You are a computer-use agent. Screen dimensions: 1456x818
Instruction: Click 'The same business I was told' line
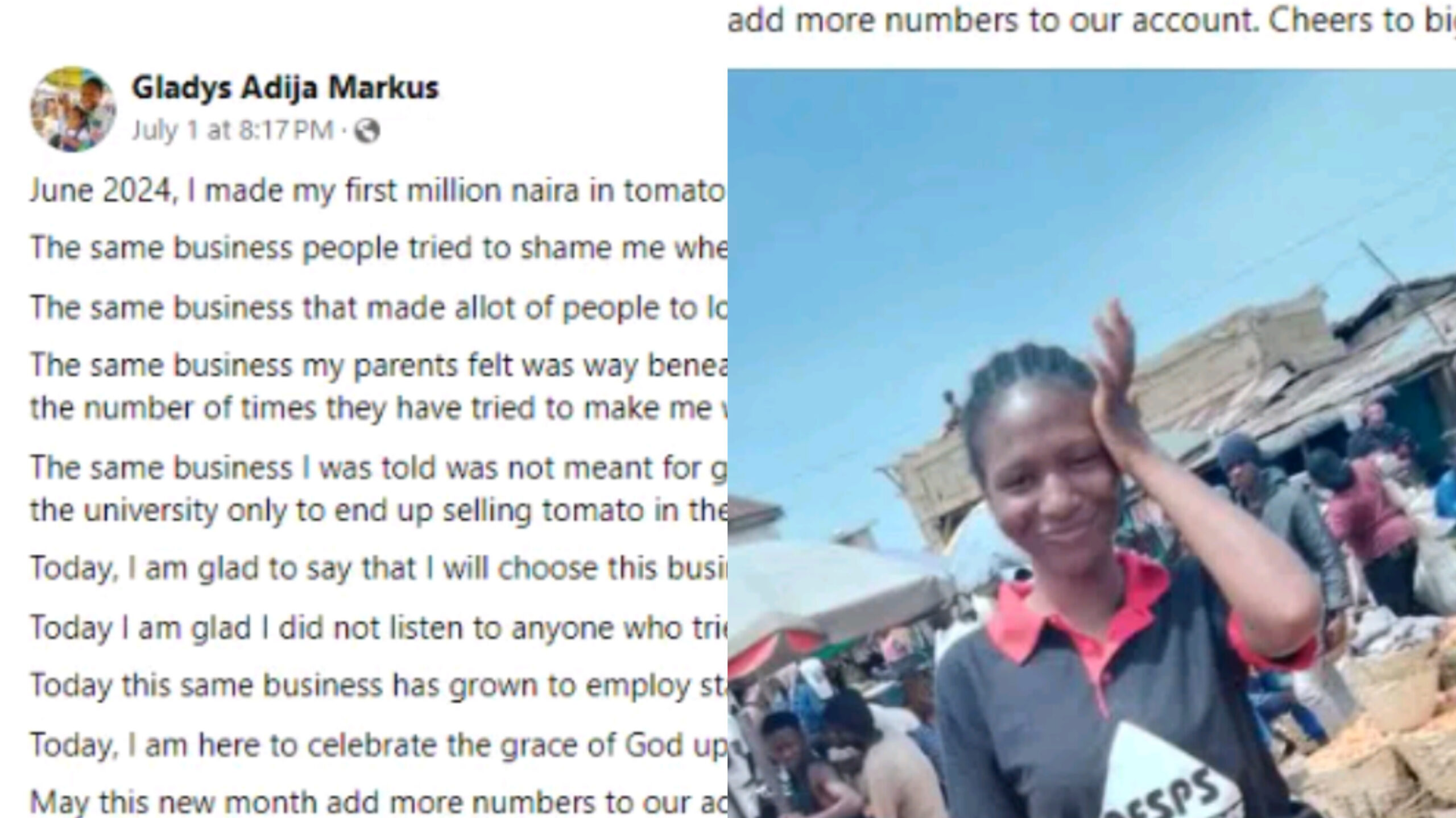378,468
